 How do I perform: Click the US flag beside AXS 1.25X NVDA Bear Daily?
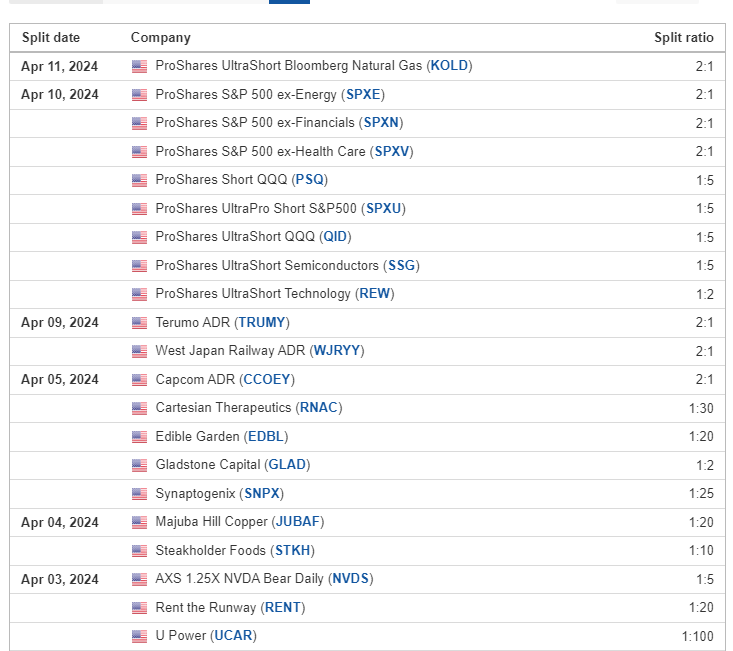tap(139, 579)
